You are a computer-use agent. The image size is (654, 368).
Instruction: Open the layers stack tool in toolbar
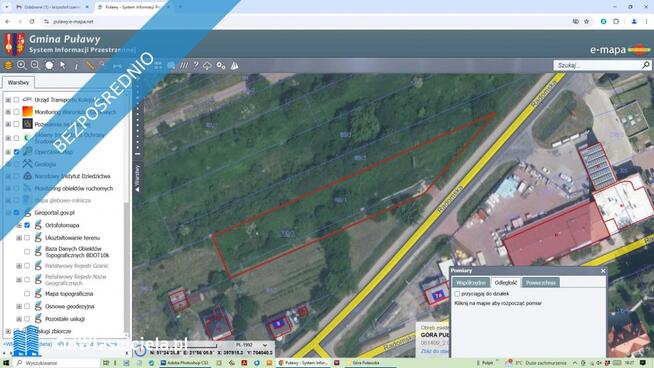pyautogui.click(x=8, y=65)
